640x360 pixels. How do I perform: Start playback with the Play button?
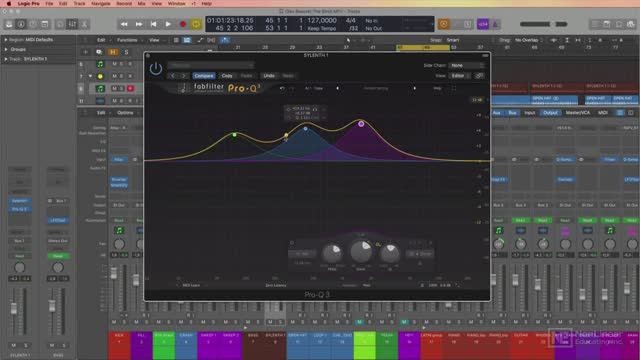pos(168,24)
